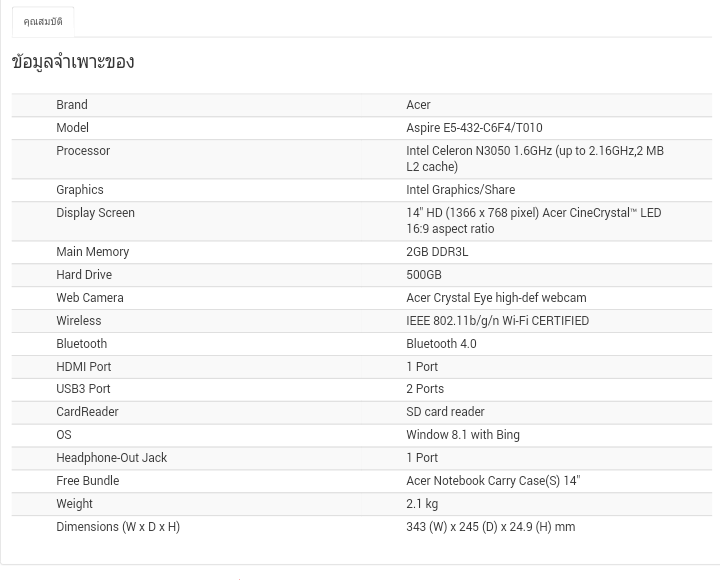Click the Weight label

(x=74, y=503)
